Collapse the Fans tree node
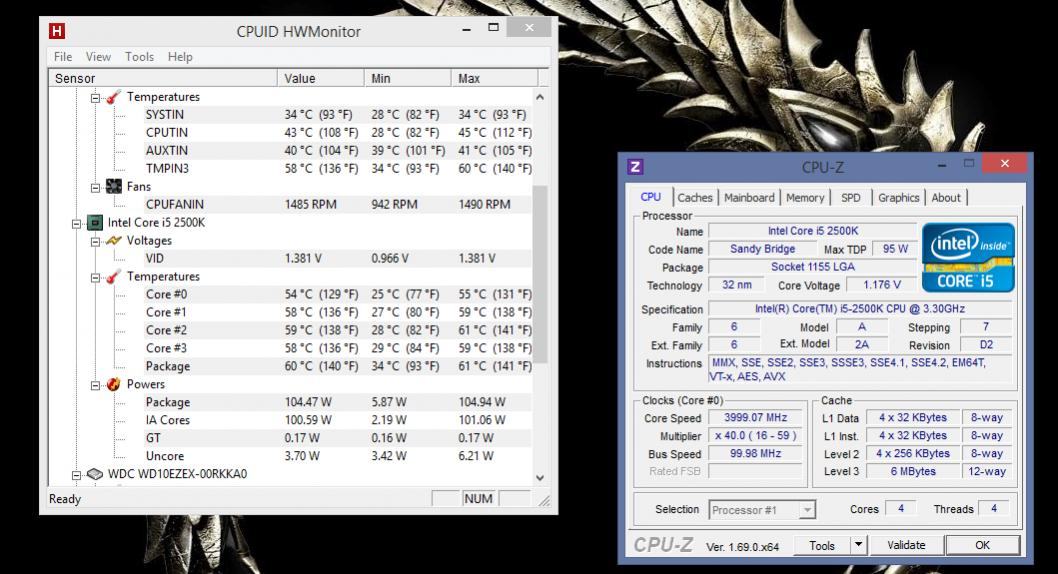 pos(95,188)
